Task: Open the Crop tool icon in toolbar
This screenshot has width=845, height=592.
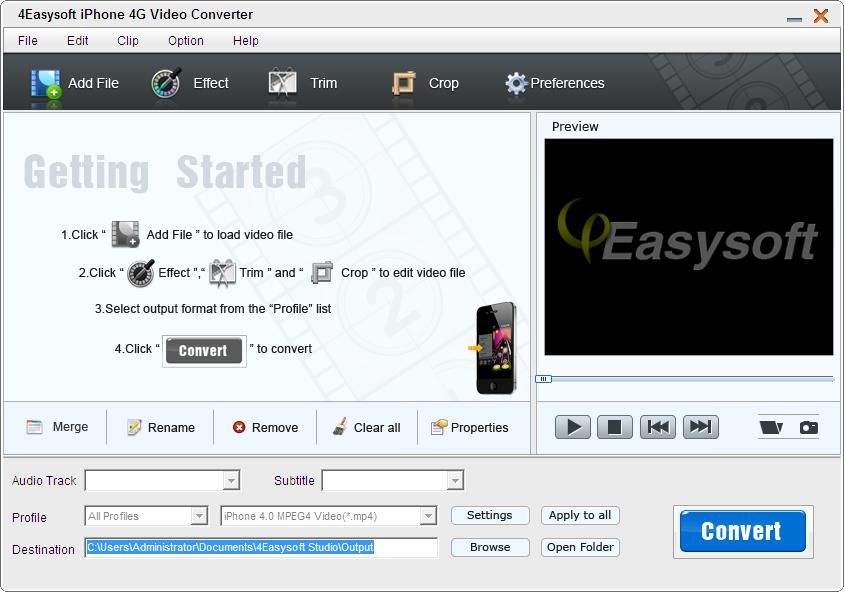Action: coord(404,83)
